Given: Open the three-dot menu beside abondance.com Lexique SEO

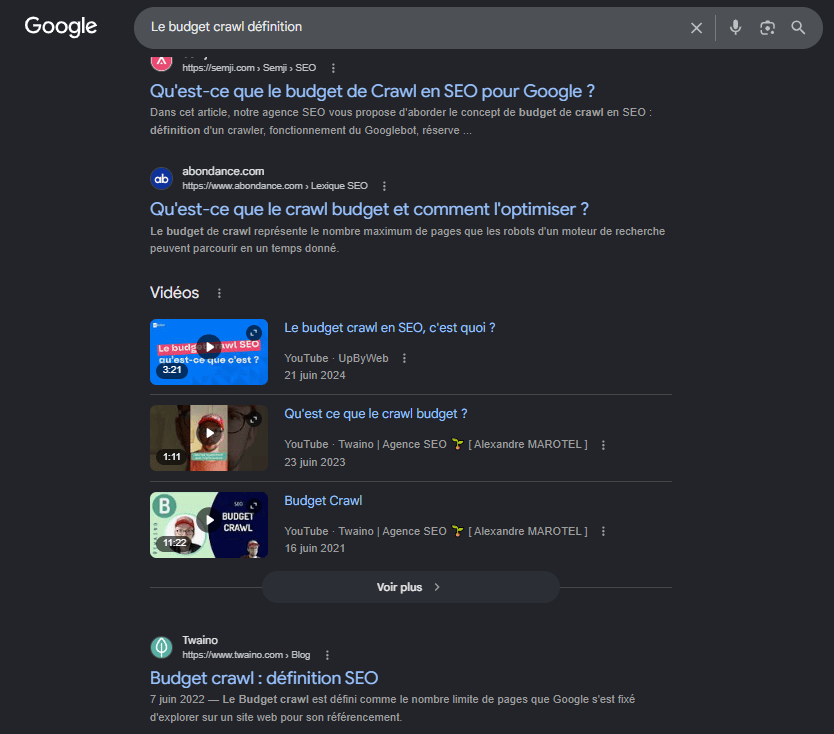Looking at the screenshot, I should 384,186.
